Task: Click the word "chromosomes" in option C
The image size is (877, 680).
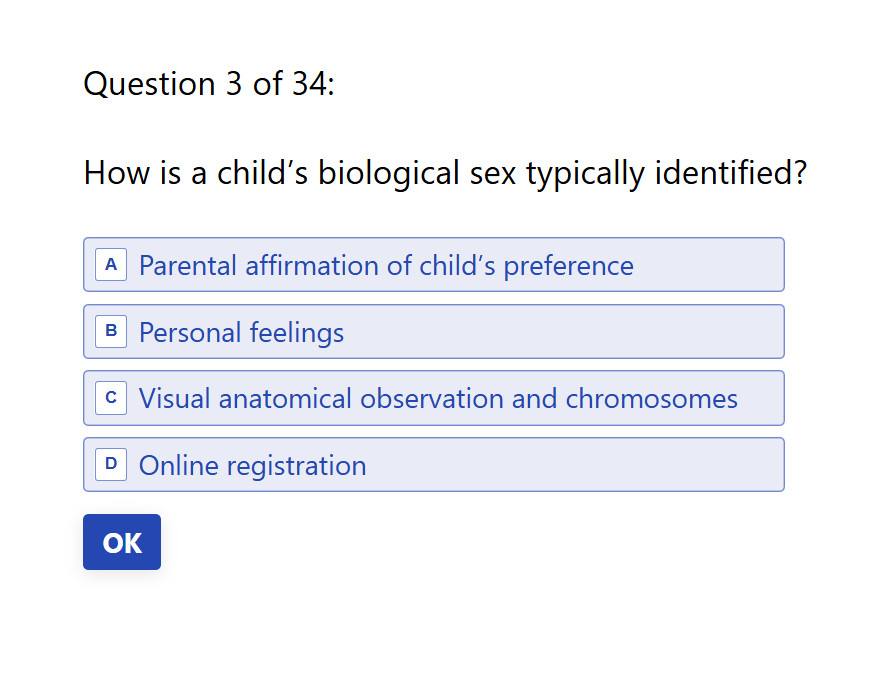Action: click(652, 399)
